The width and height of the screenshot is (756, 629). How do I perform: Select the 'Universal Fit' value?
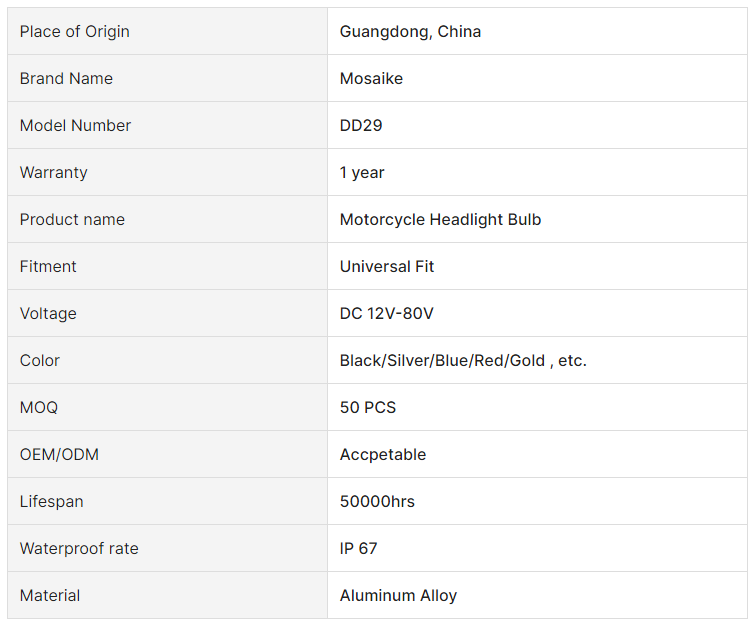coord(387,266)
